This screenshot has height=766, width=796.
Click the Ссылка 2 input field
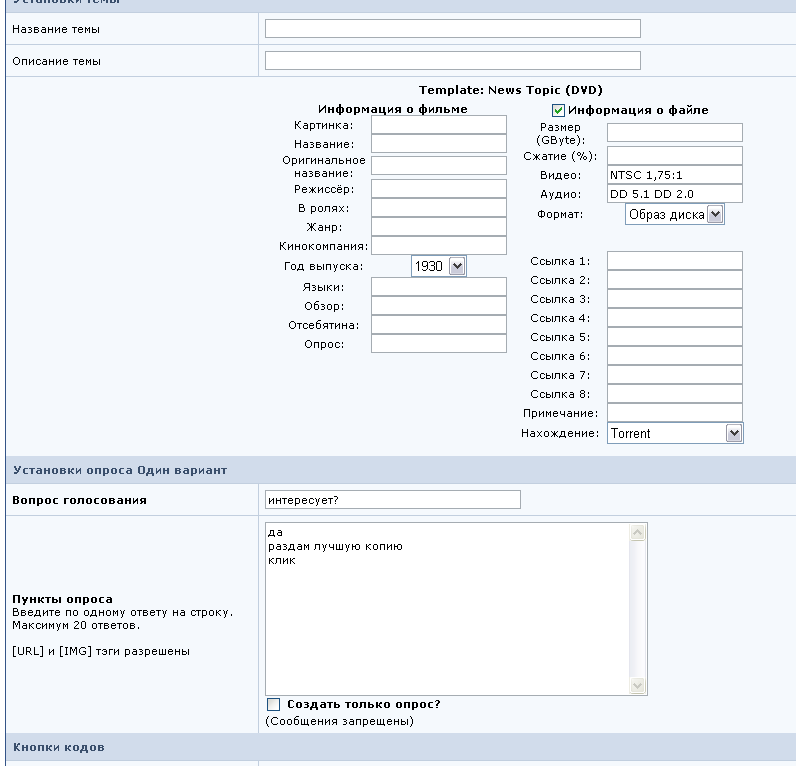point(675,280)
